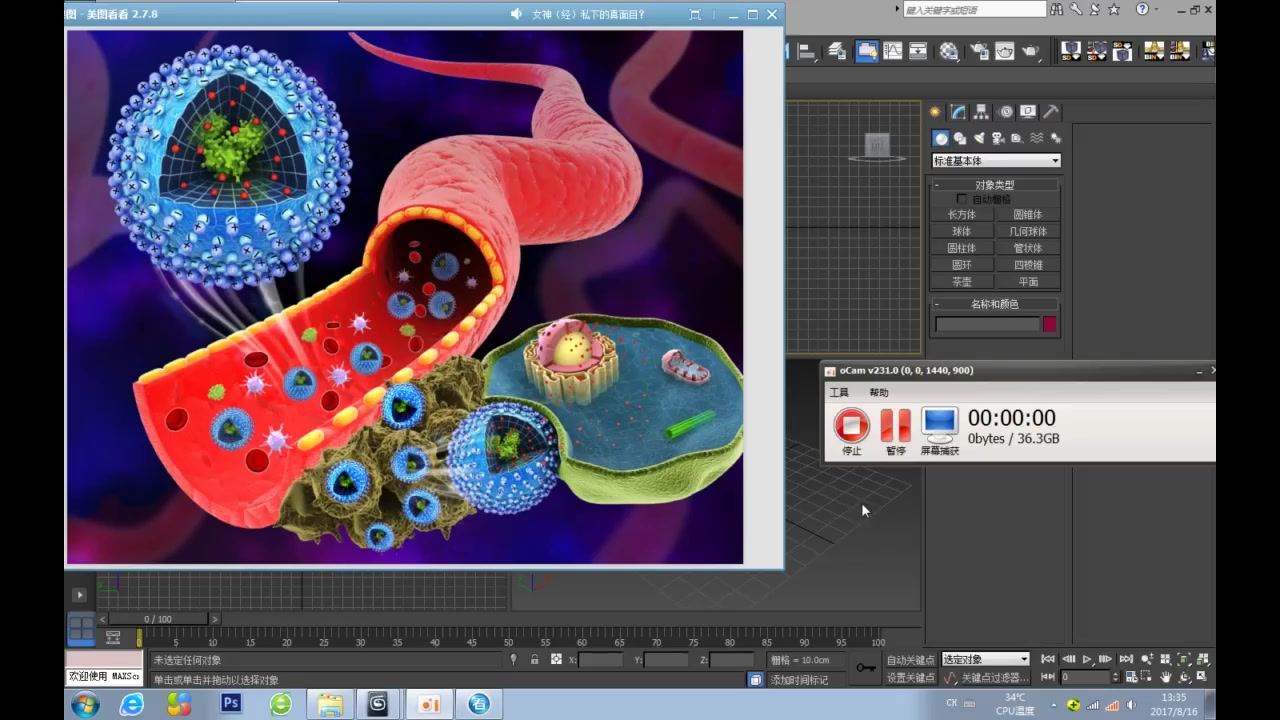Go to the end frame
The image size is (1280, 720).
pyautogui.click(x=1126, y=660)
